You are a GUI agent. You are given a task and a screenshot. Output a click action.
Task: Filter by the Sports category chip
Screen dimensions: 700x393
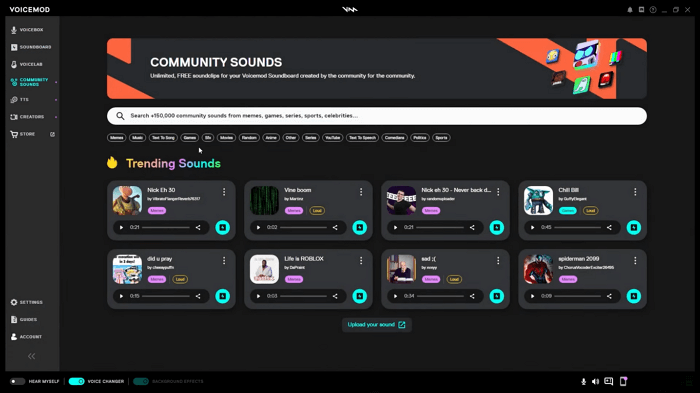[441, 138]
